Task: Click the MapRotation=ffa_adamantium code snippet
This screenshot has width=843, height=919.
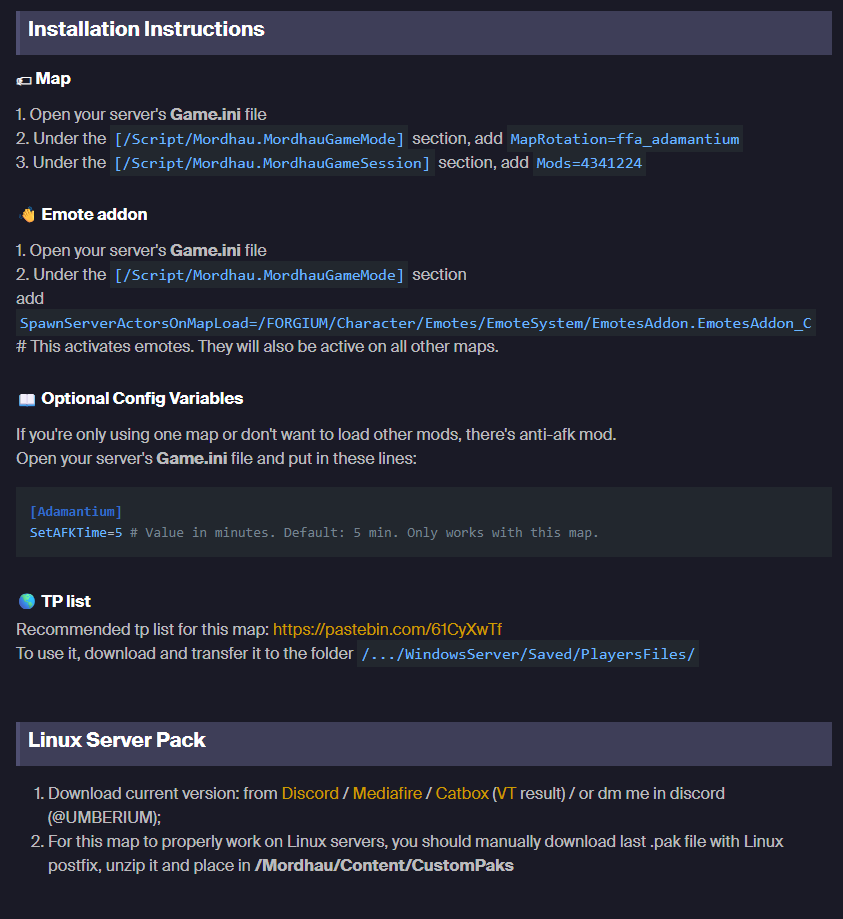Action: pyautogui.click(x=626, y=139)
